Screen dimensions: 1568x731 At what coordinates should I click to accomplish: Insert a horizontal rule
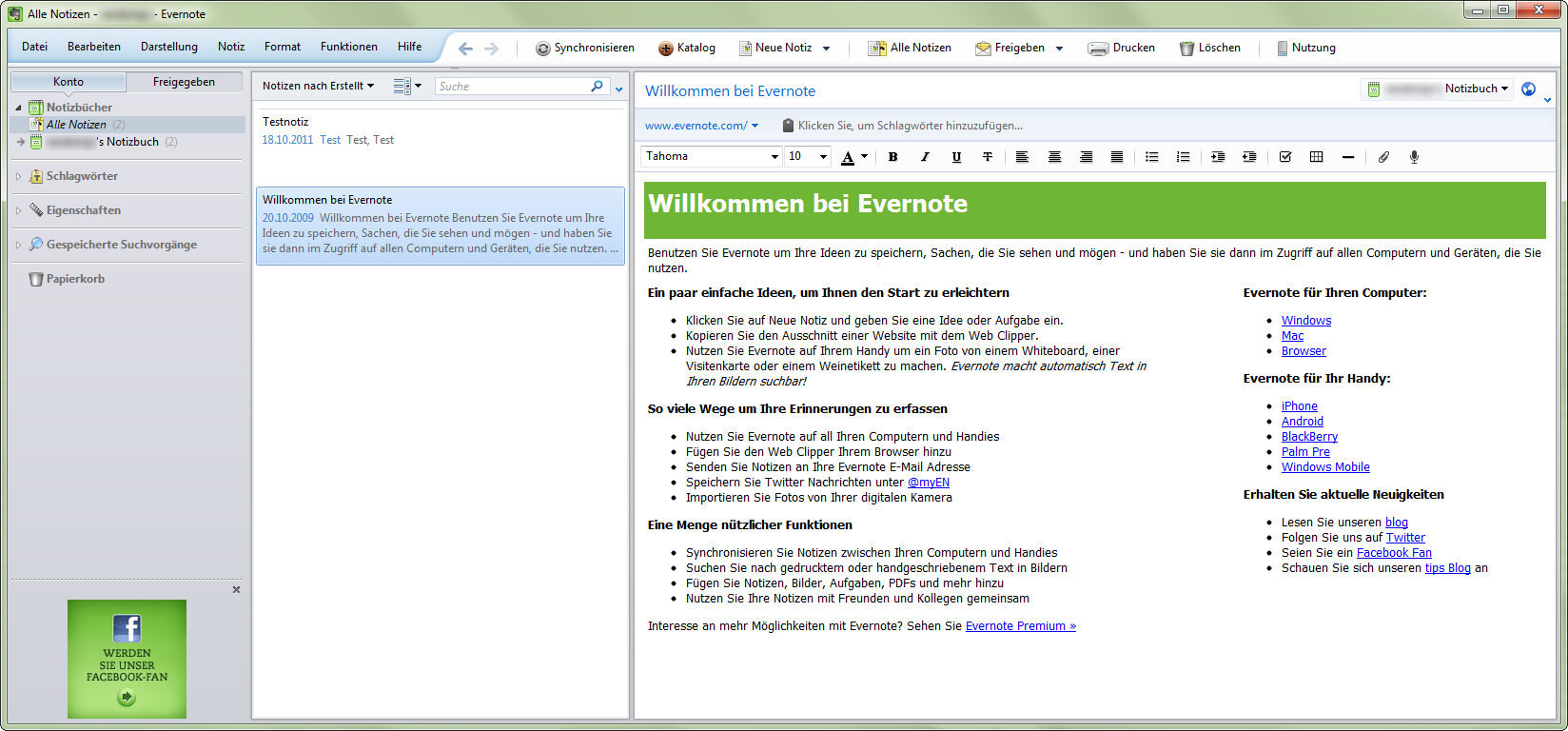click(1348, 157)
